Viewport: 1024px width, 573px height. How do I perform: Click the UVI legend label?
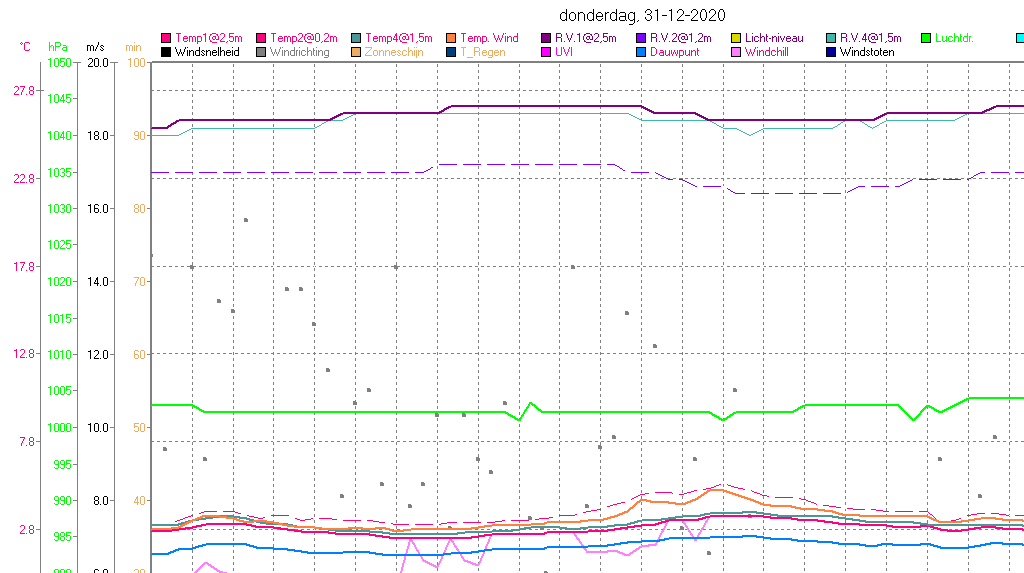[x=564, y=52]
